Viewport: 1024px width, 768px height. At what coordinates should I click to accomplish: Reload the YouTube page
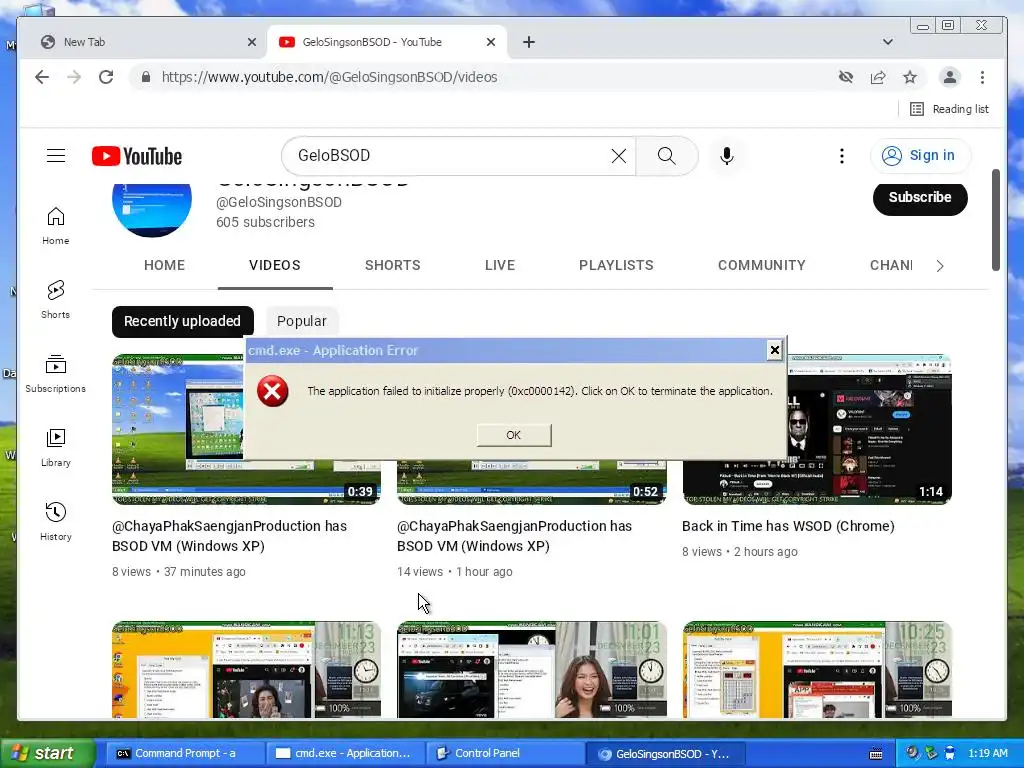(x=106, y=77)
